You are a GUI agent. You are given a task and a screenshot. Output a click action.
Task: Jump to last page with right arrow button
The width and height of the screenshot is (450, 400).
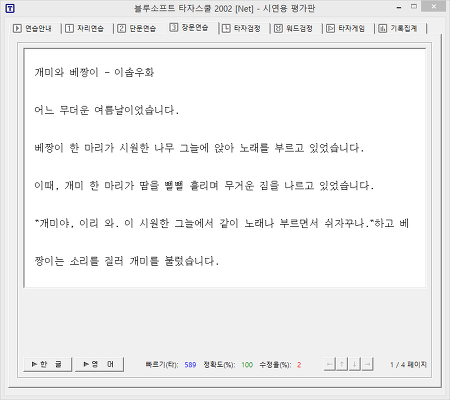tap(367, 364)
